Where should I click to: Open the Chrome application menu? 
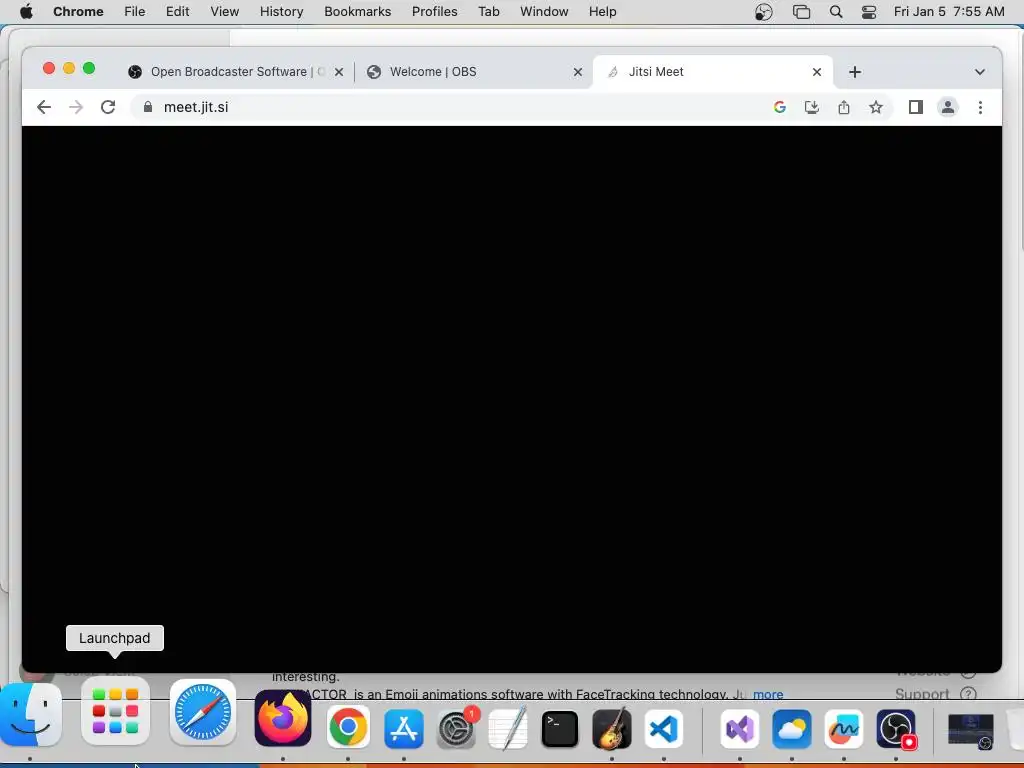pyautogui.click(x=78, y=12)
